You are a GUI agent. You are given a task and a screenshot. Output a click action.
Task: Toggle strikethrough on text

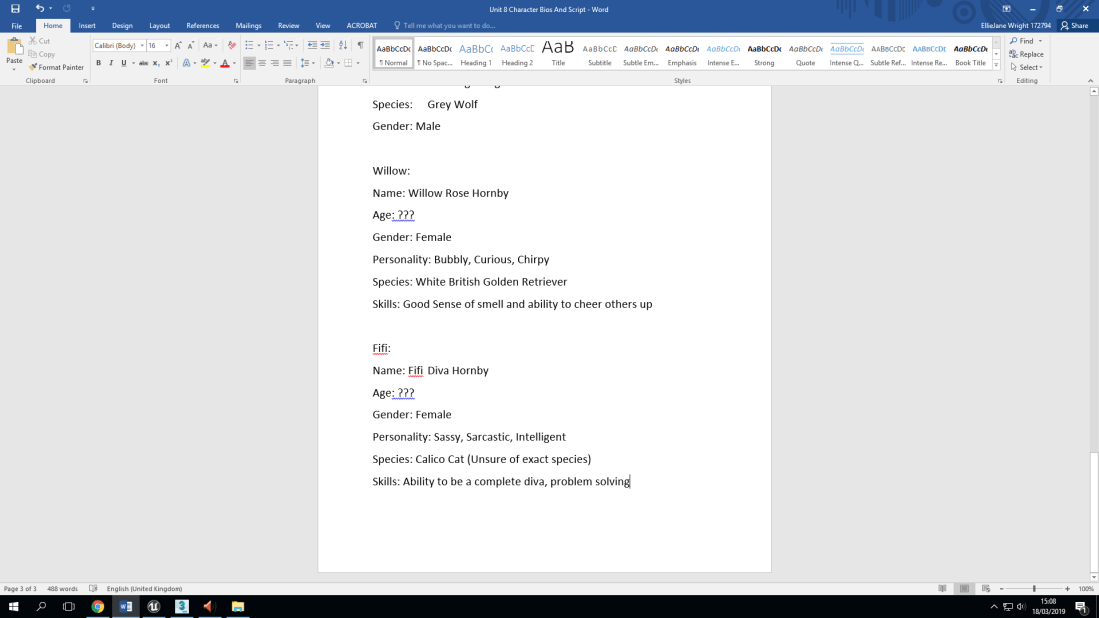(143, 63)
